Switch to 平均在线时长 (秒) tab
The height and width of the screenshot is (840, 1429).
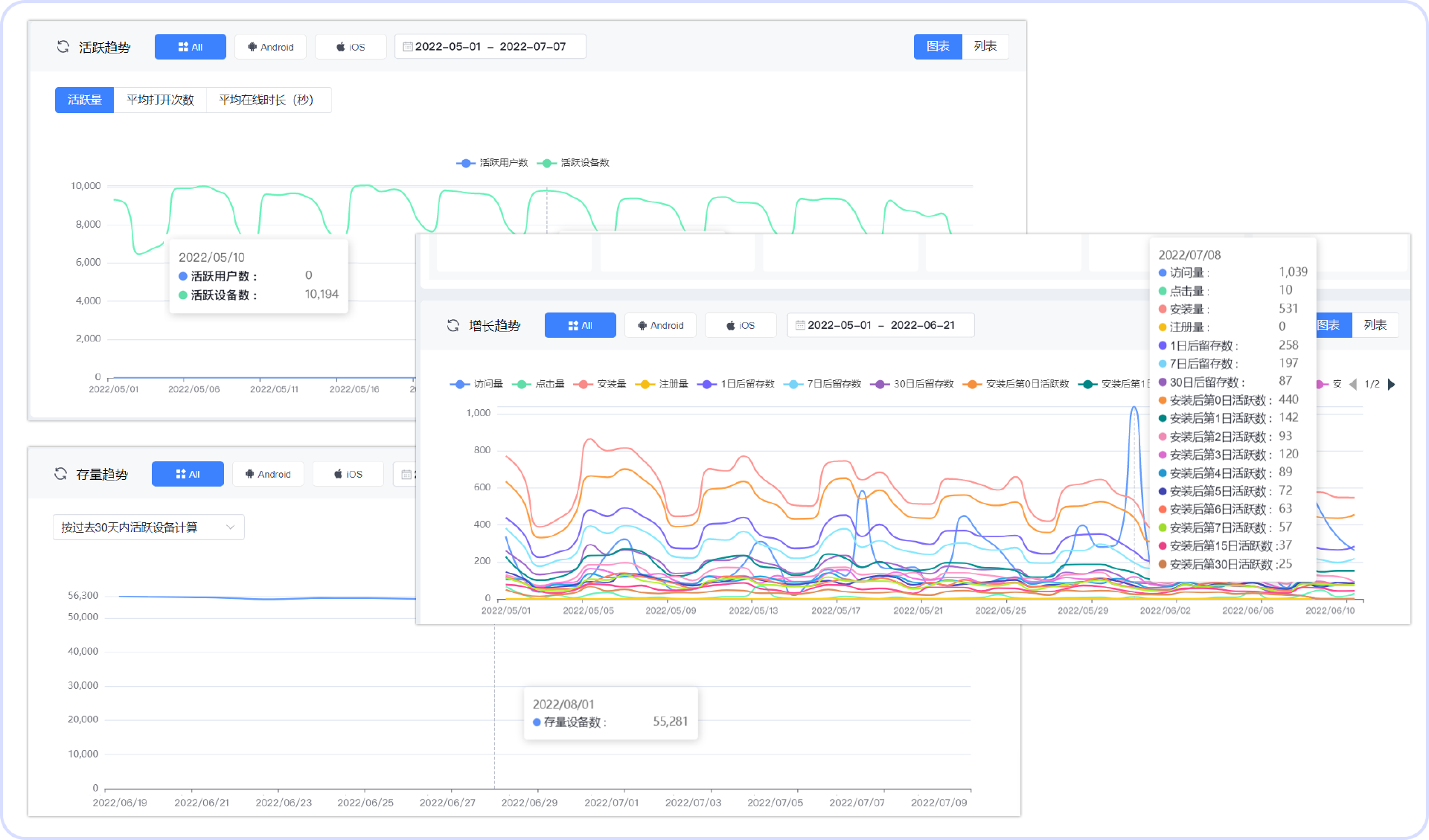tap(266, 100)
